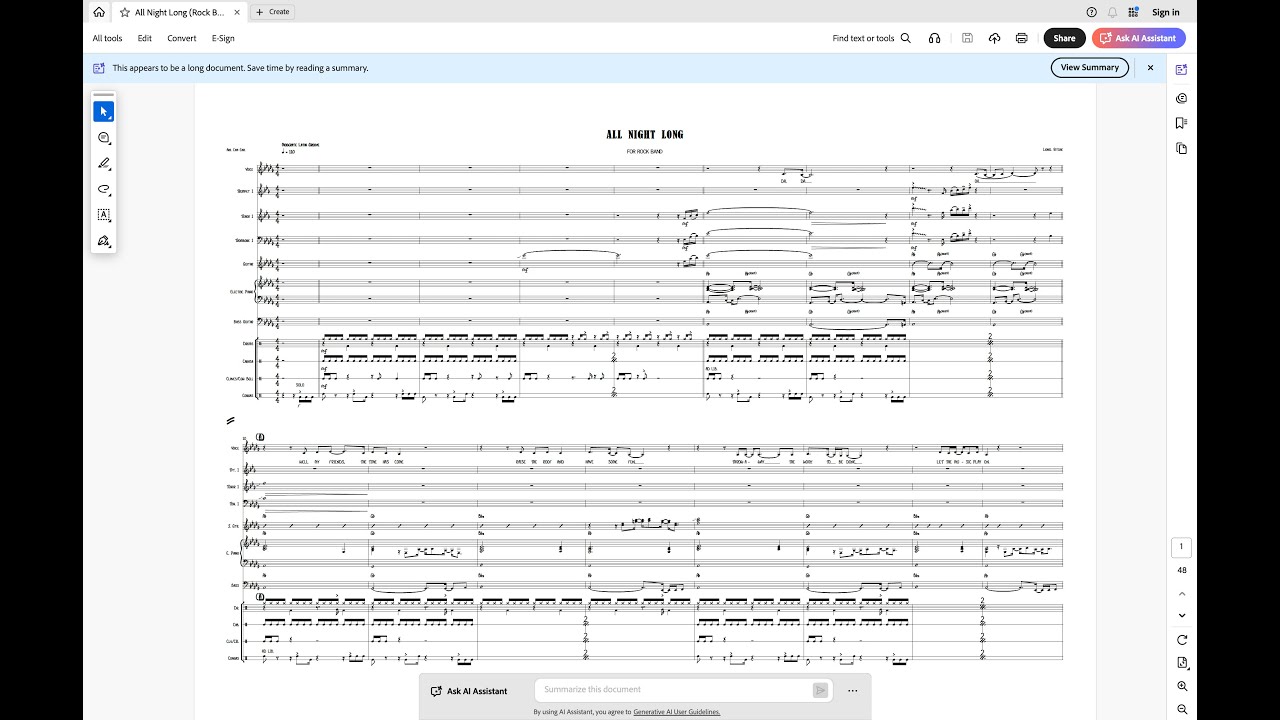Print the document

coord(1021,38)
